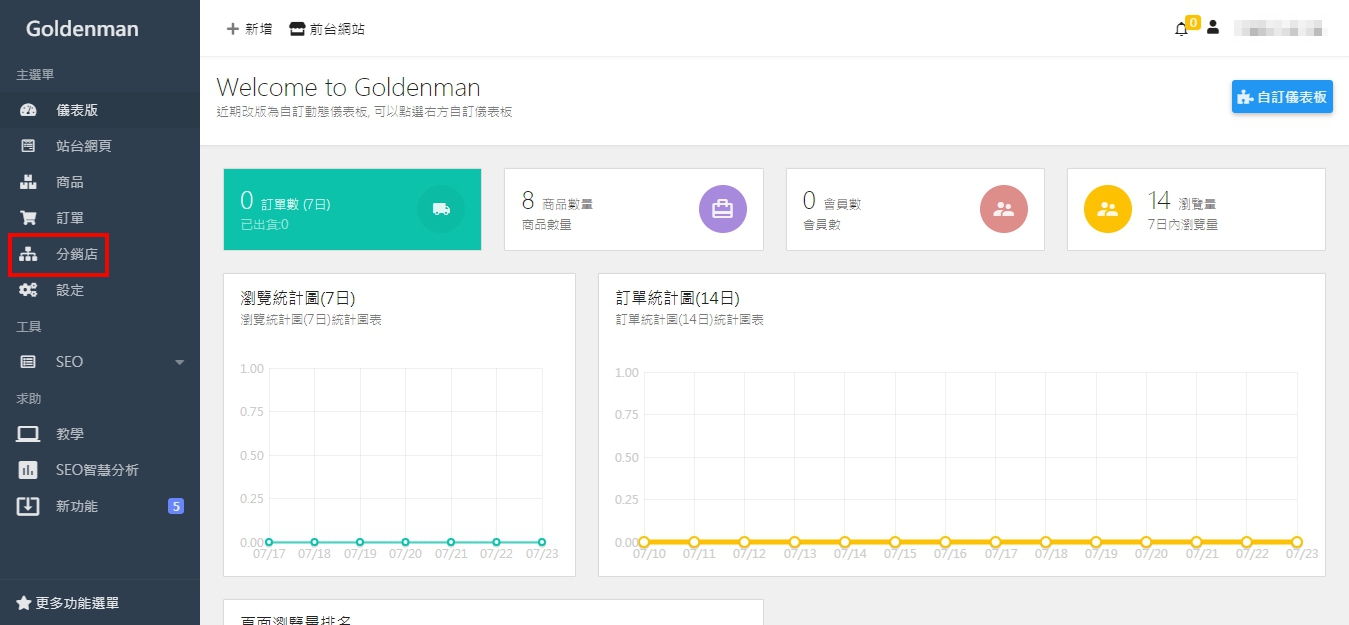Click the 07/17 data point in 瀏覽統計圖
This screenshot has width=1349, height=625.
[x=269, y=542]
